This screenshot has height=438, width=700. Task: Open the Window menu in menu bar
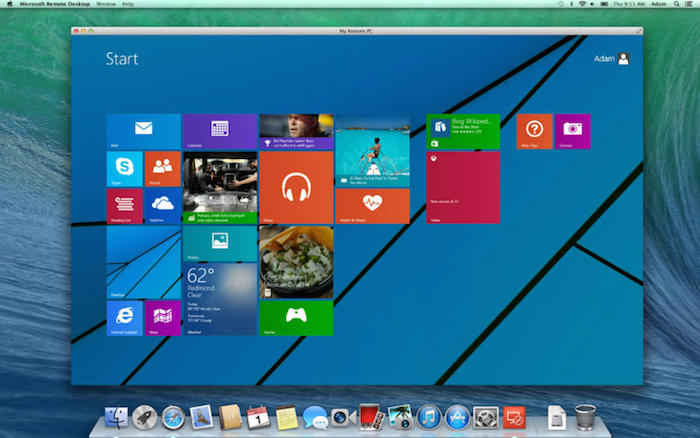click(x=105, y=4)
